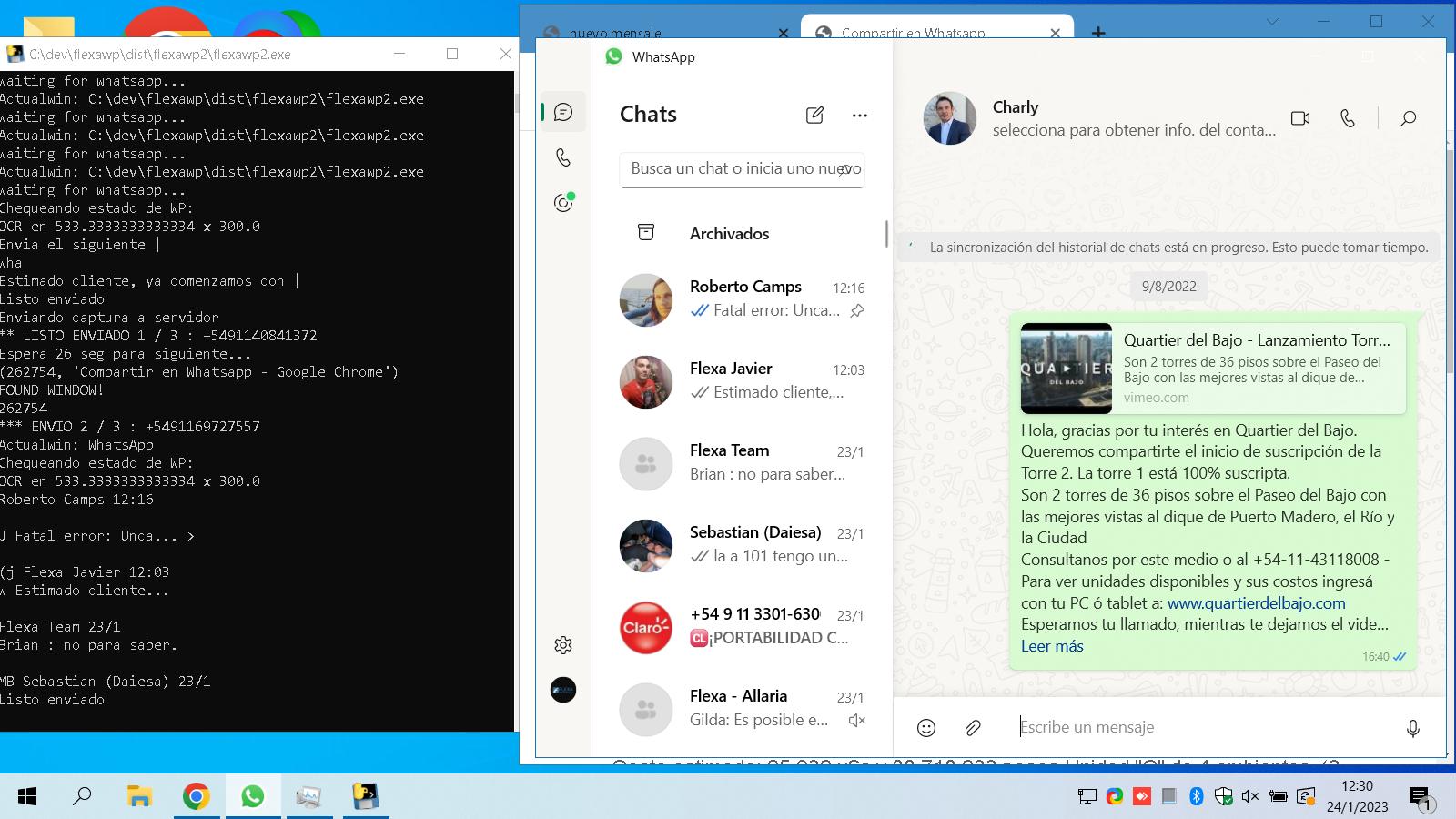Open Google Chrome from the taskbar
This screenshot has height=819, width=1456.
[196, 797]
